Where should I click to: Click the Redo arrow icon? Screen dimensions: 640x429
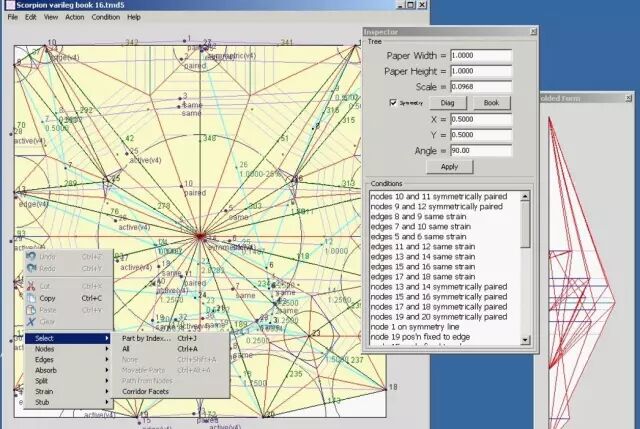(31, 268)
